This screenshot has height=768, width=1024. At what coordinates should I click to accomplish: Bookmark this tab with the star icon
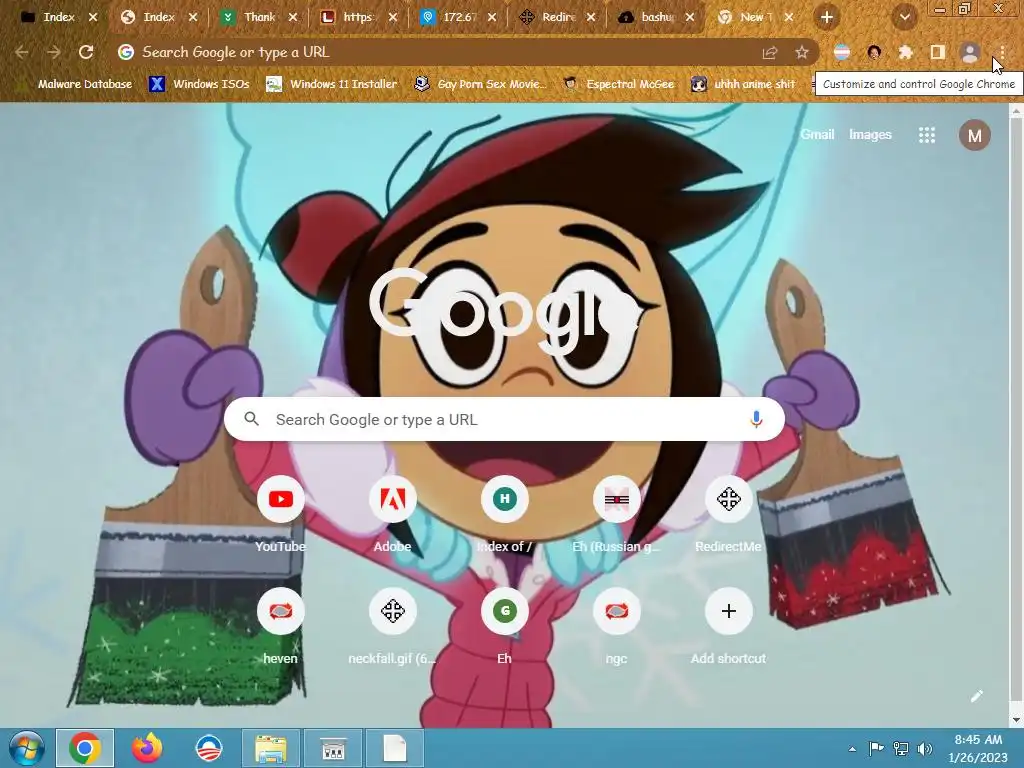point(801,52)
